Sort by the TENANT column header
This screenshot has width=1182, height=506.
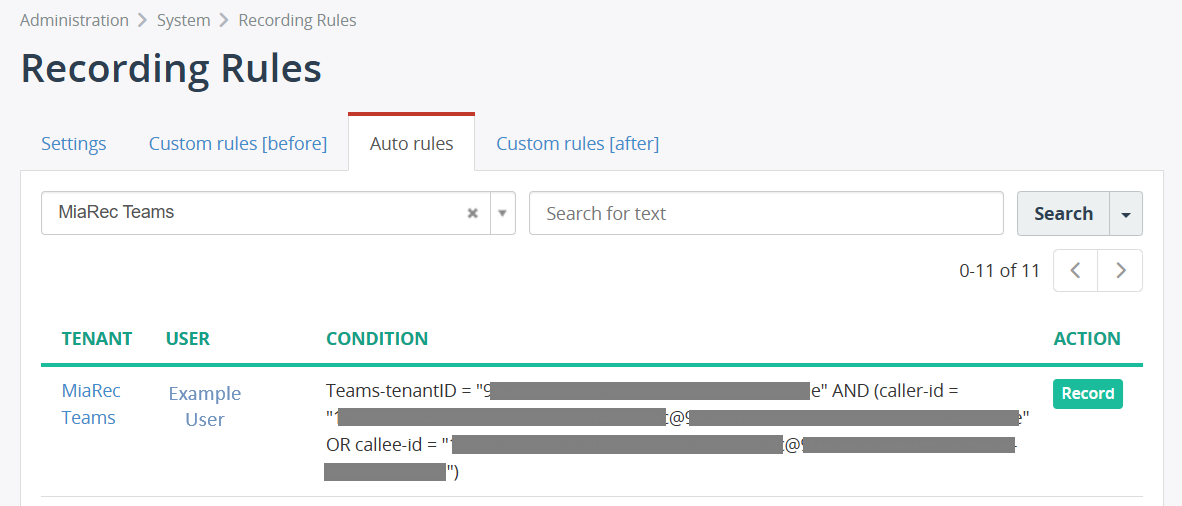coord(97,339)
